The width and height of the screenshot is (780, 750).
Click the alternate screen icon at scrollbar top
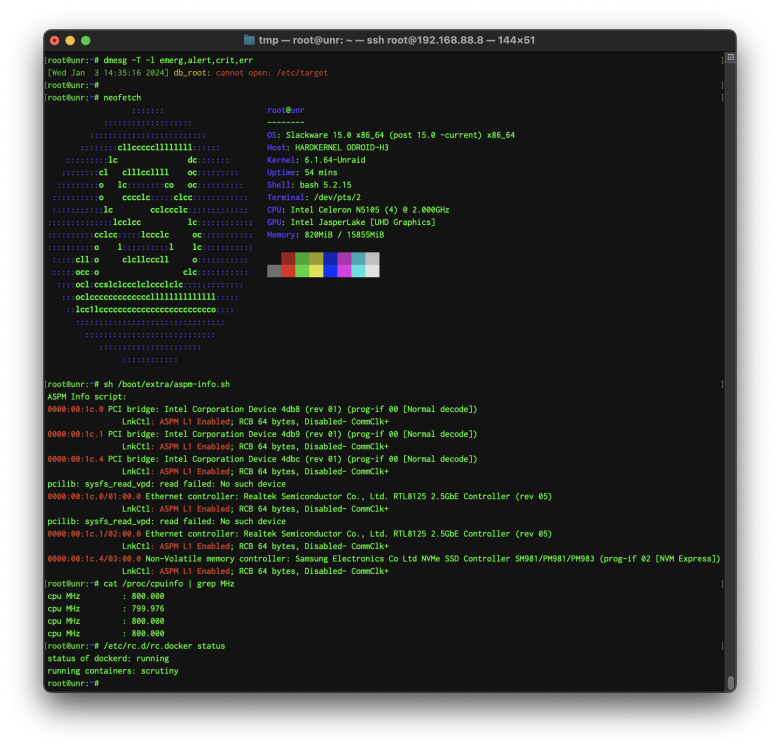click(730, 57)
